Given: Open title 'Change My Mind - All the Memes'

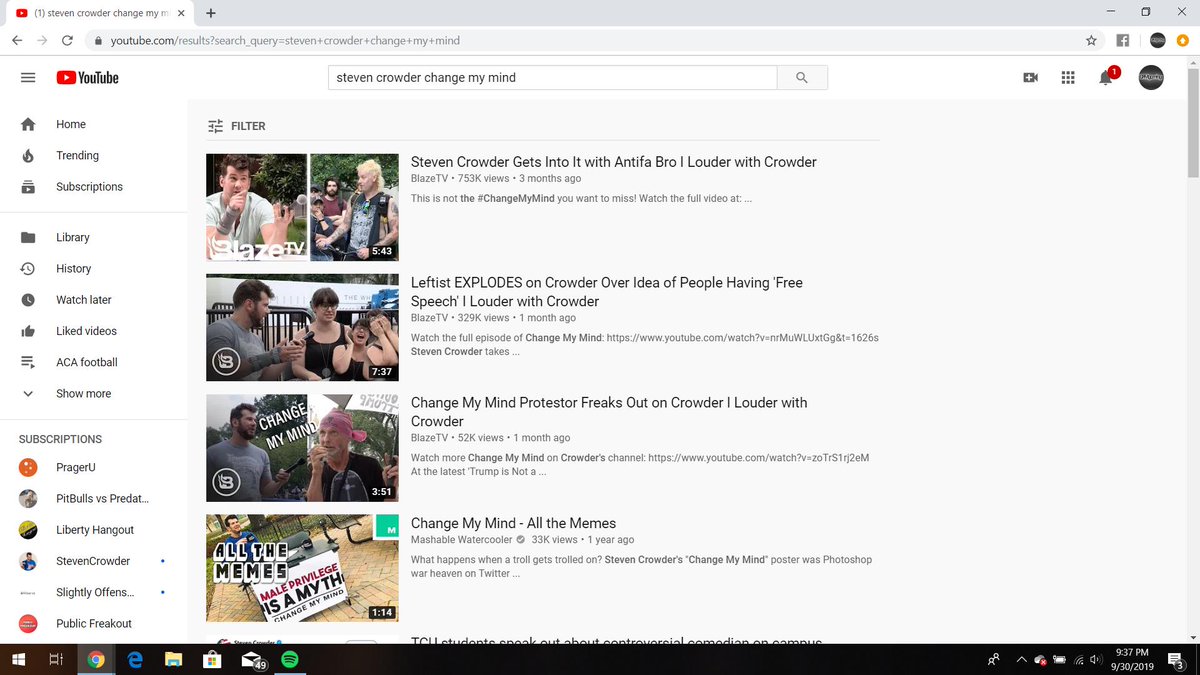Looking at the screenshot, I should (x=513, y=523).
